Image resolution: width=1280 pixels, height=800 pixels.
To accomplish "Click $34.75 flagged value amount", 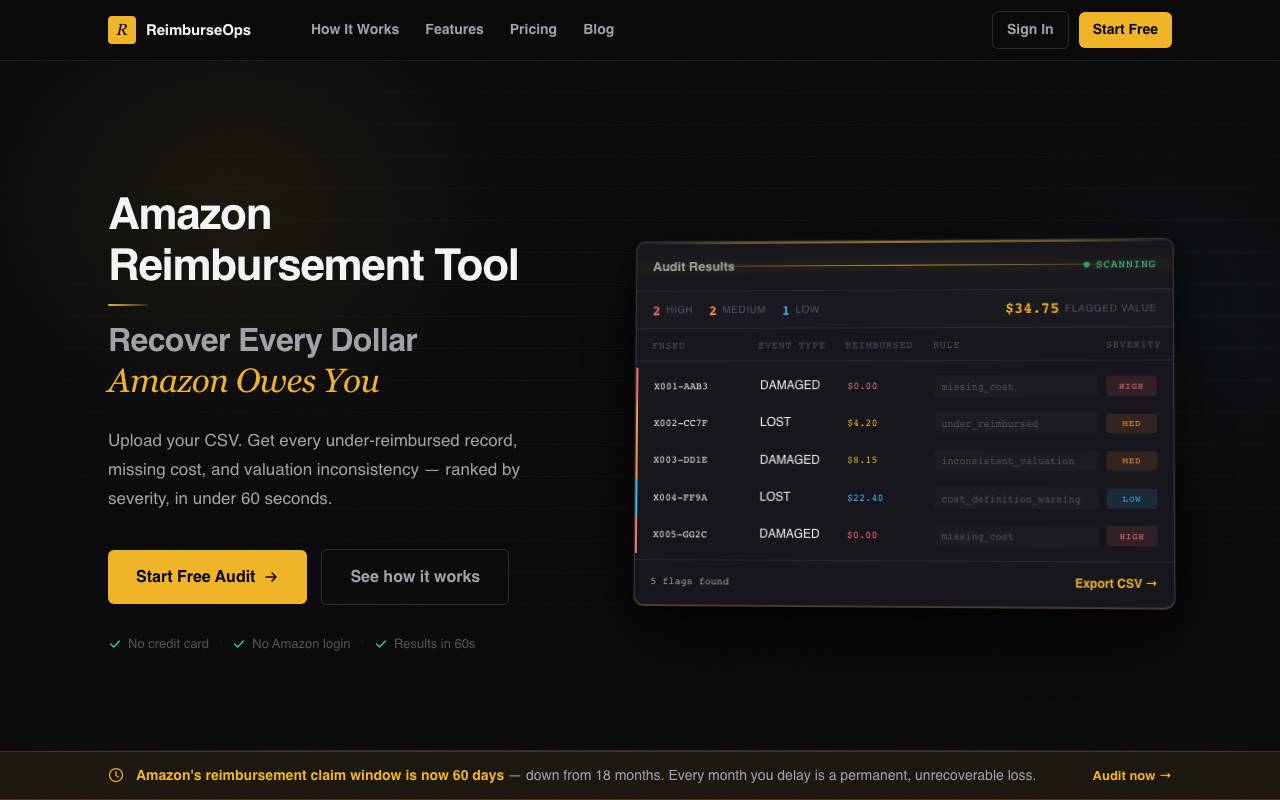I will click(1032, 308).
